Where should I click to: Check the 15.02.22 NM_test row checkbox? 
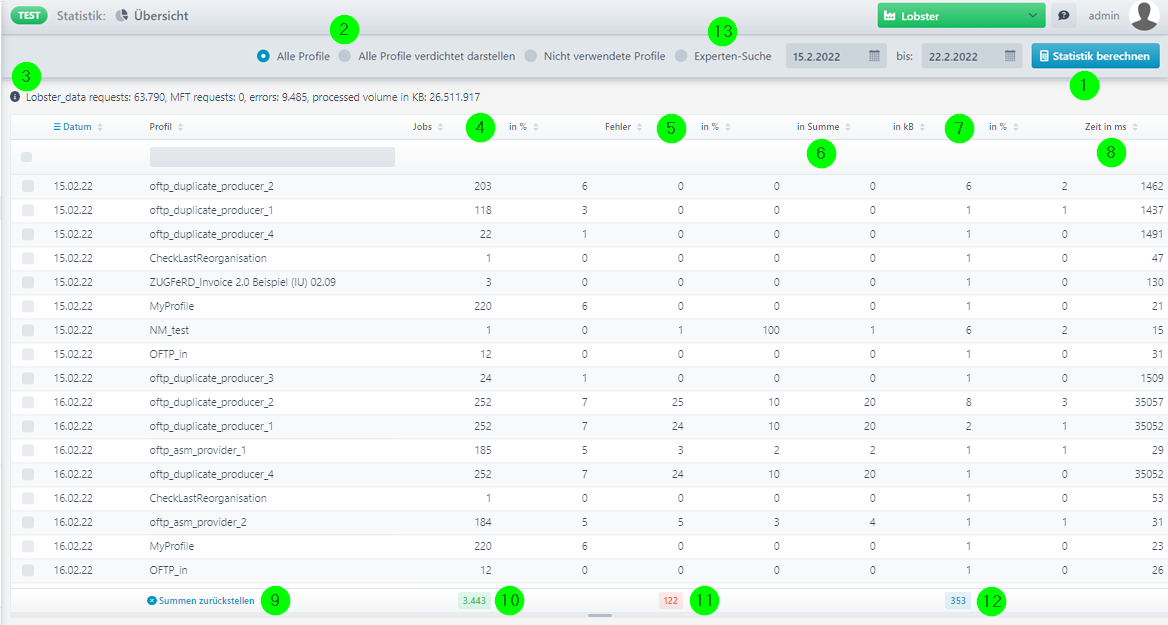[x=28, y=330]
